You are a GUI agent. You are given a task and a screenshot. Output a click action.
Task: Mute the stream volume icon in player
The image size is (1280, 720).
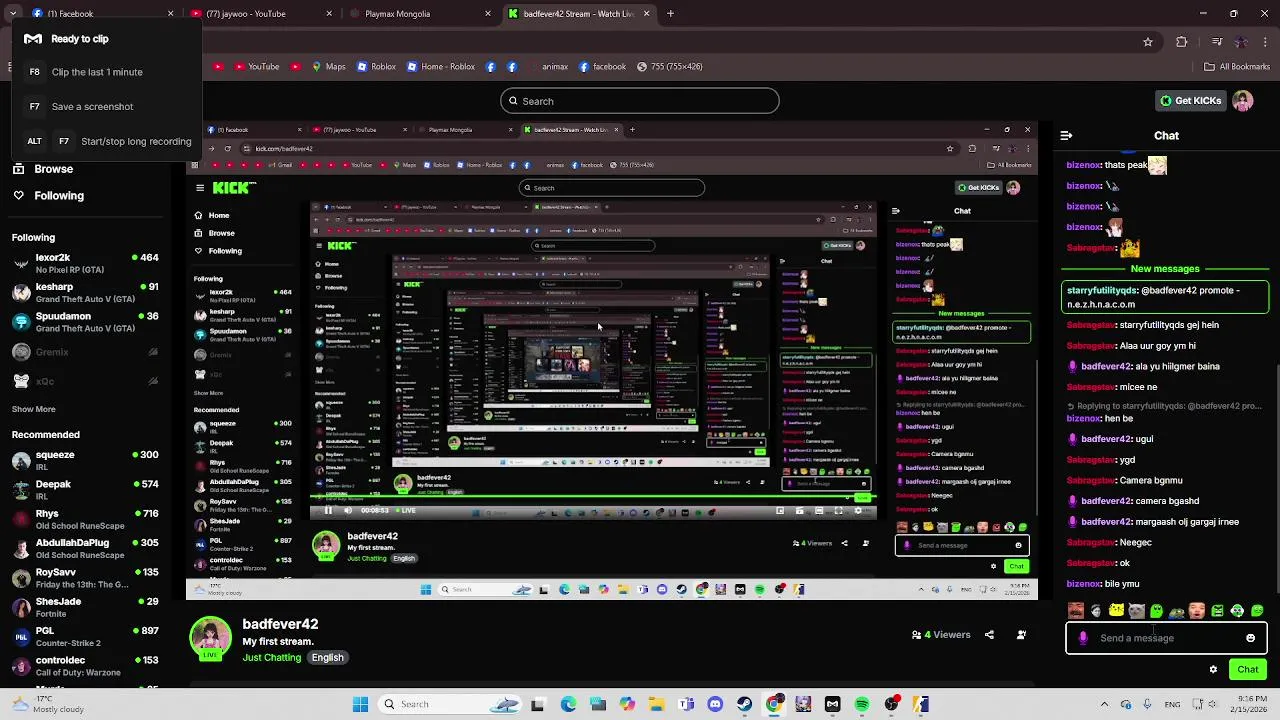[x=347, y=510]
